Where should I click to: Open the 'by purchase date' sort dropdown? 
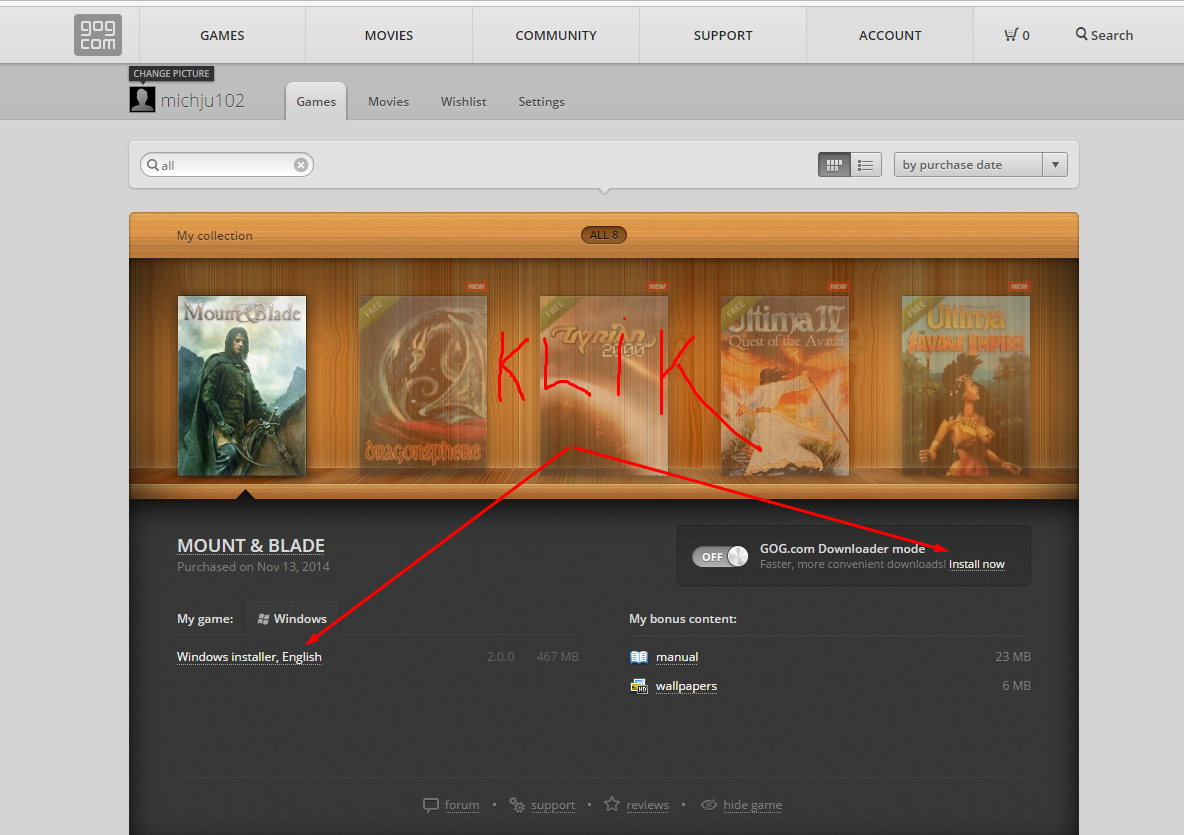click(x=980, y=165)
